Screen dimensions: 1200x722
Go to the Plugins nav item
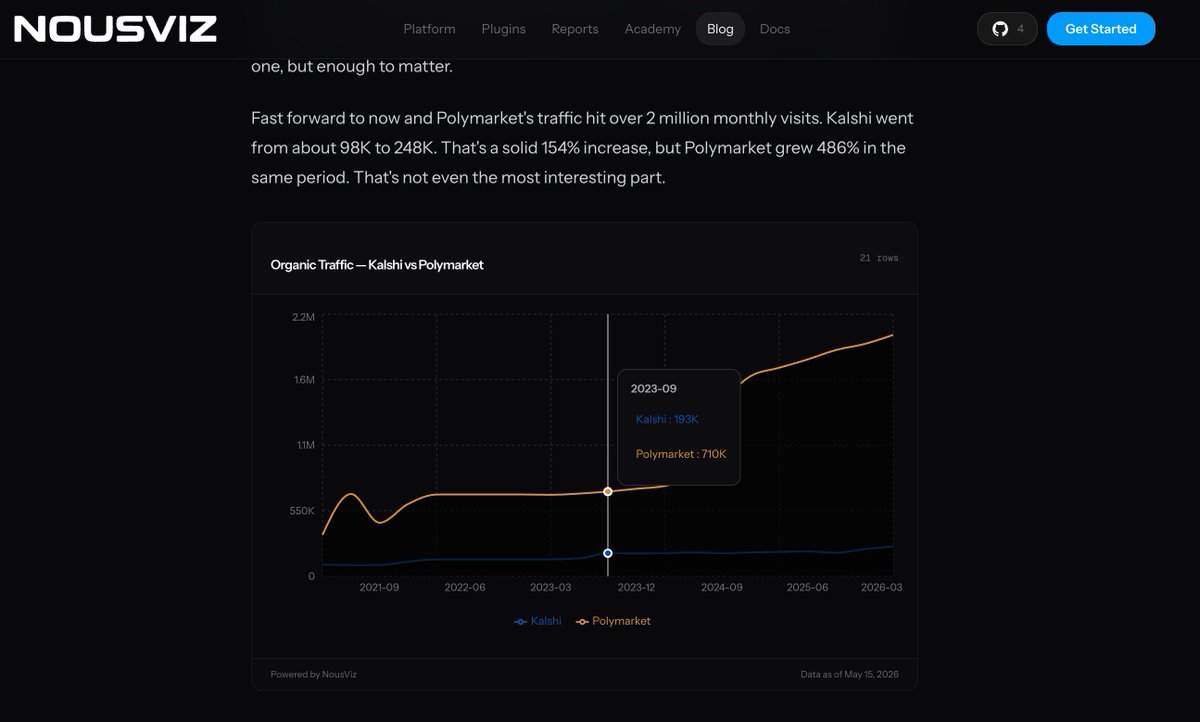pyautogui.click(x=503, y=29)
